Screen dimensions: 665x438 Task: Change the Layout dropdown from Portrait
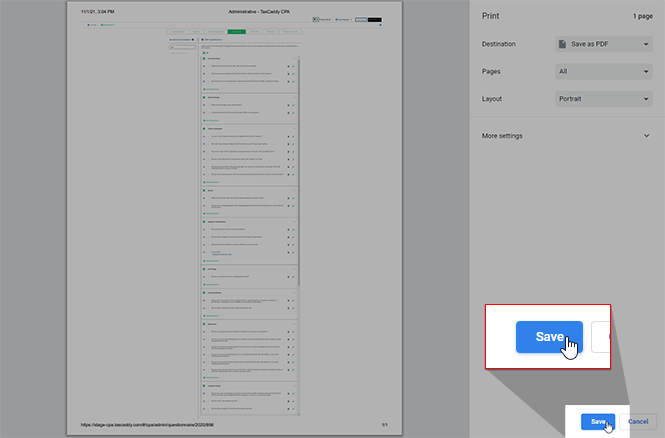(x=604, y=100)
